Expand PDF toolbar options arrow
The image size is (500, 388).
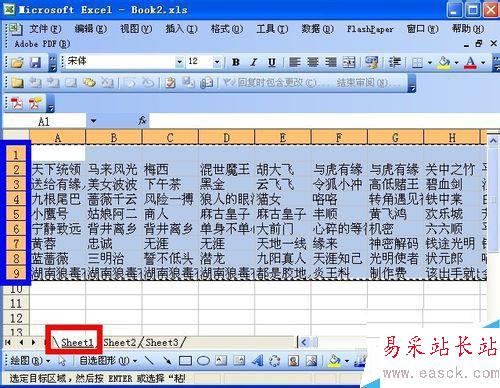click(50, 104)
